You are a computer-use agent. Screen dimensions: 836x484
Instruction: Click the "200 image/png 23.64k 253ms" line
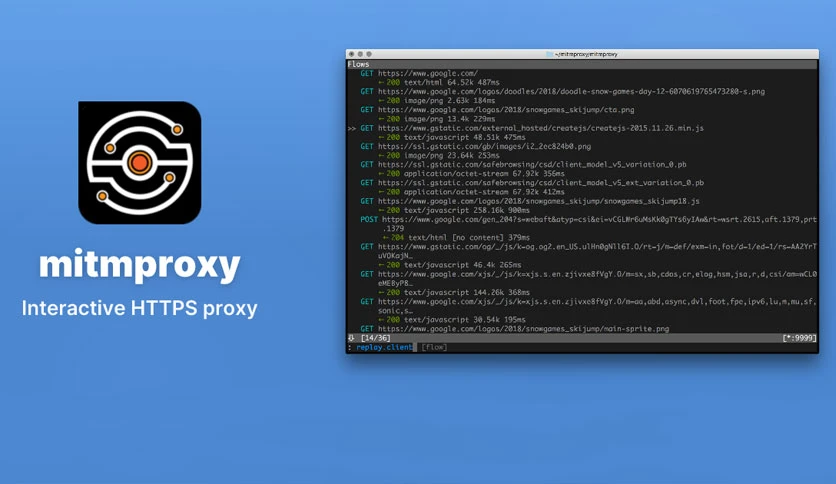click(x=439, y=156)
